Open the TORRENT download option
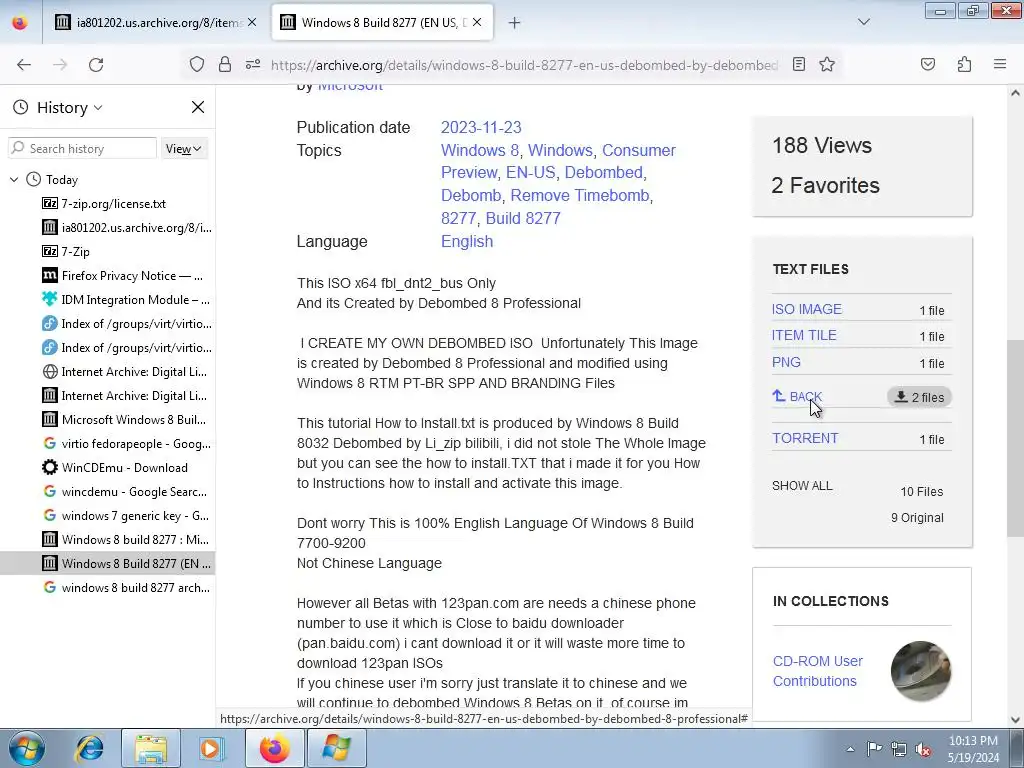Image resolution: width=1024 pixels, height=768 pixels. (805, 438)
